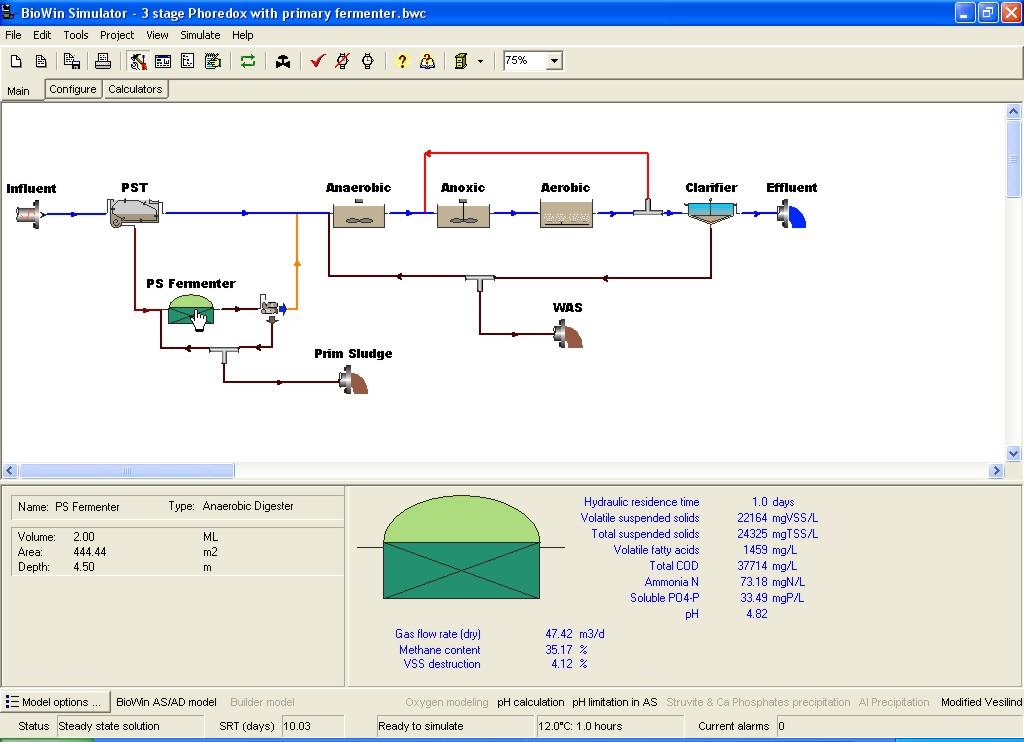Switch to the Calculators tab
This screenshot has height=742, width=1024.
pyautogui.click(x=135, y=89)
